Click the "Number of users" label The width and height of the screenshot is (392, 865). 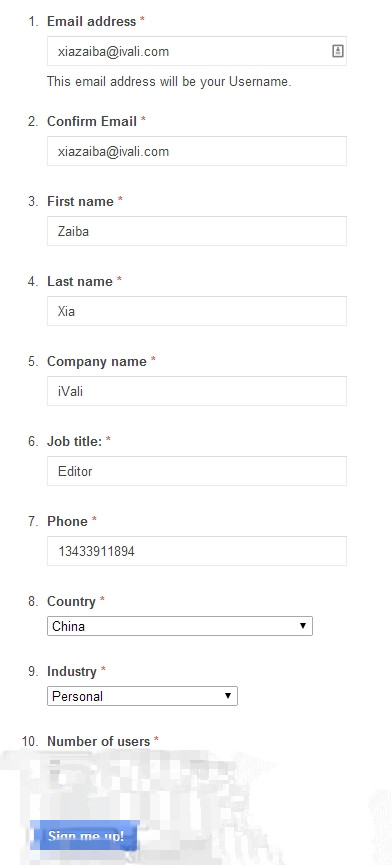[x=99, y=741]
